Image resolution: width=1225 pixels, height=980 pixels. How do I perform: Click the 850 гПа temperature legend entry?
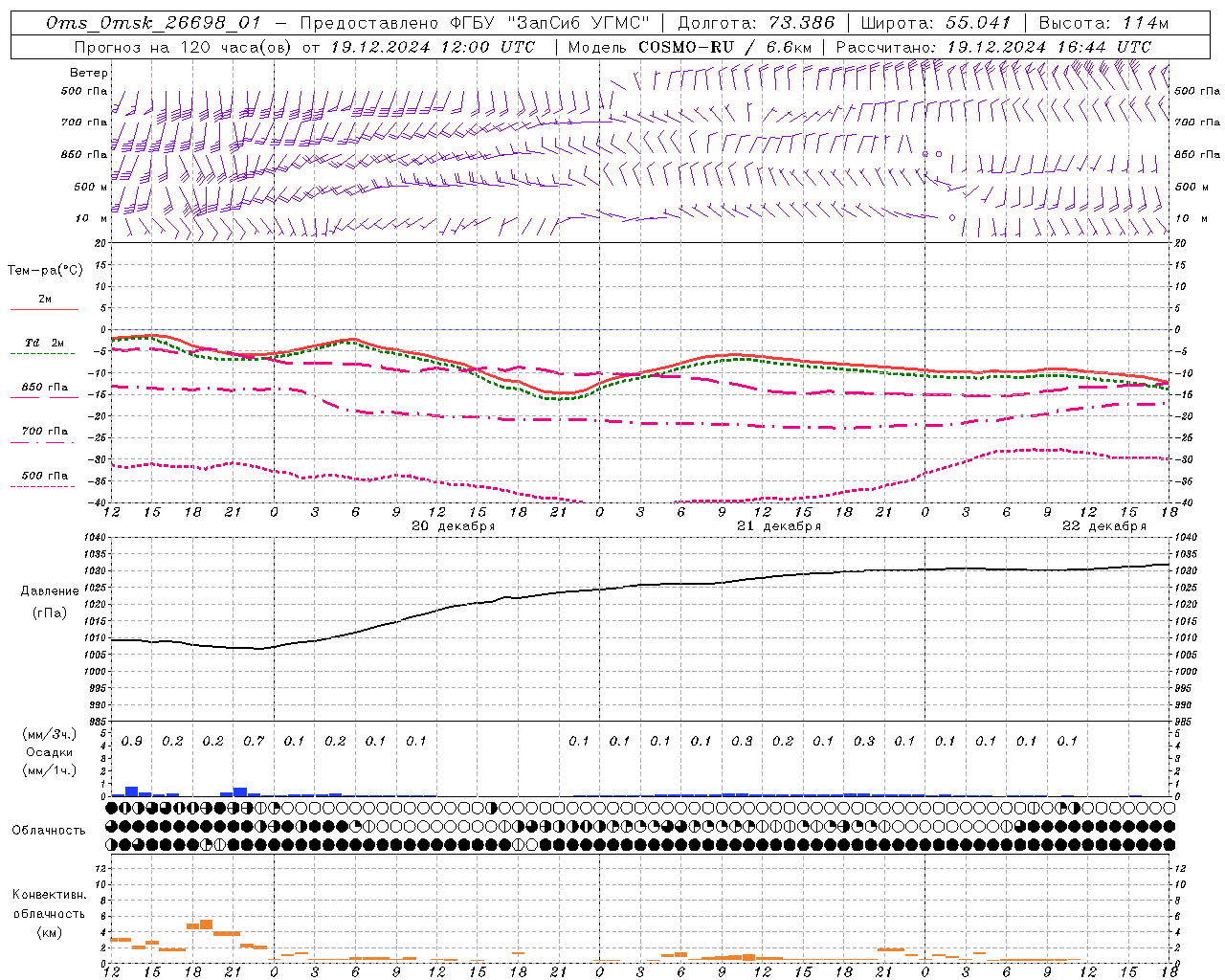coord(44,388)
